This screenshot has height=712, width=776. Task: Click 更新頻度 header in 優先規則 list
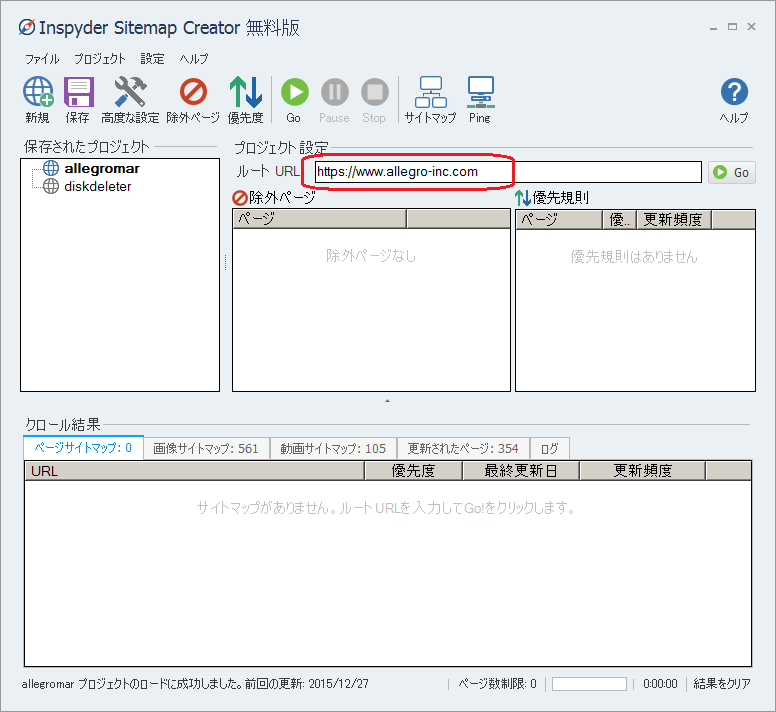pyautogui.click(x=674, y=219)
